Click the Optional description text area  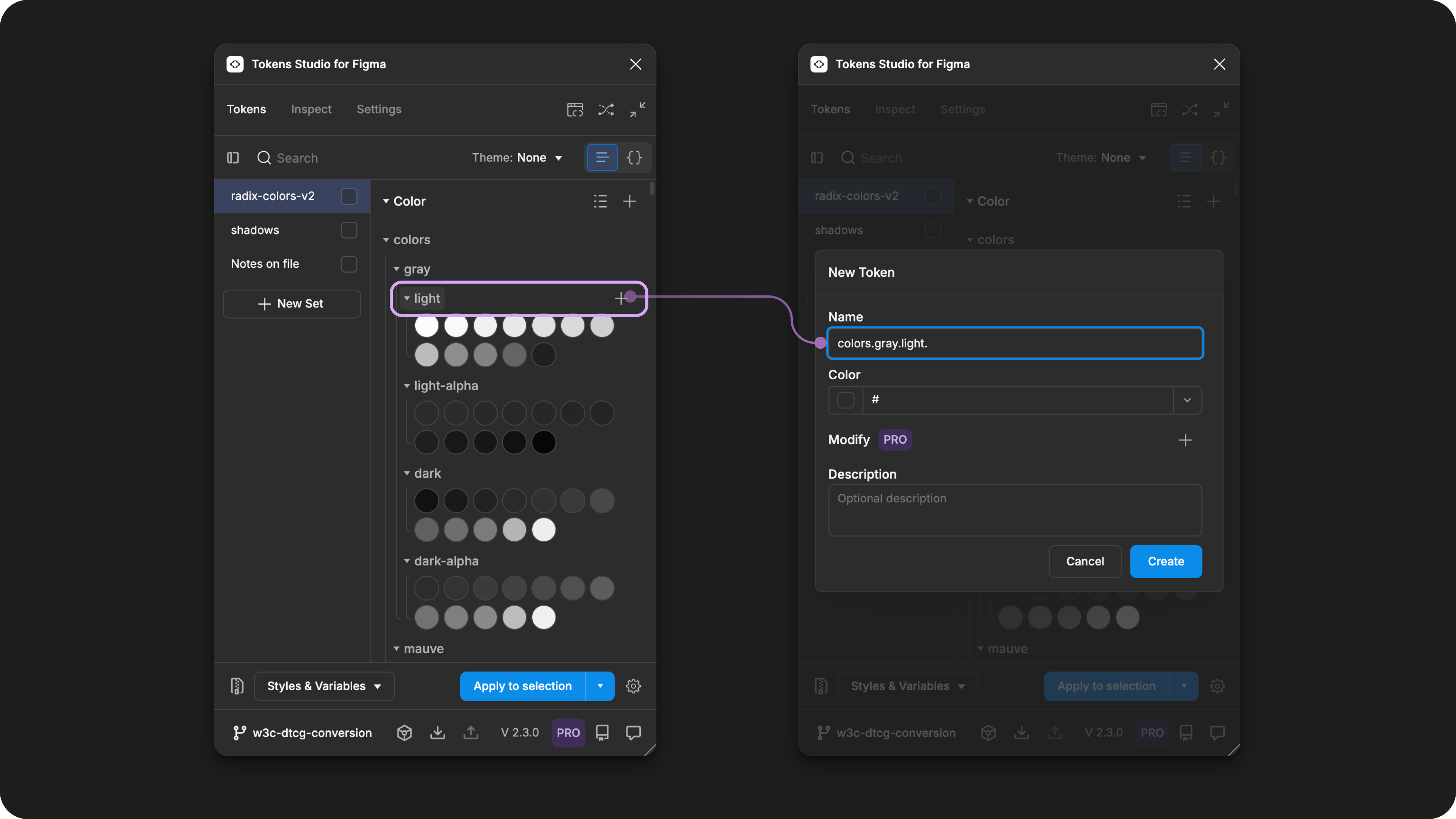(1015, 510)
